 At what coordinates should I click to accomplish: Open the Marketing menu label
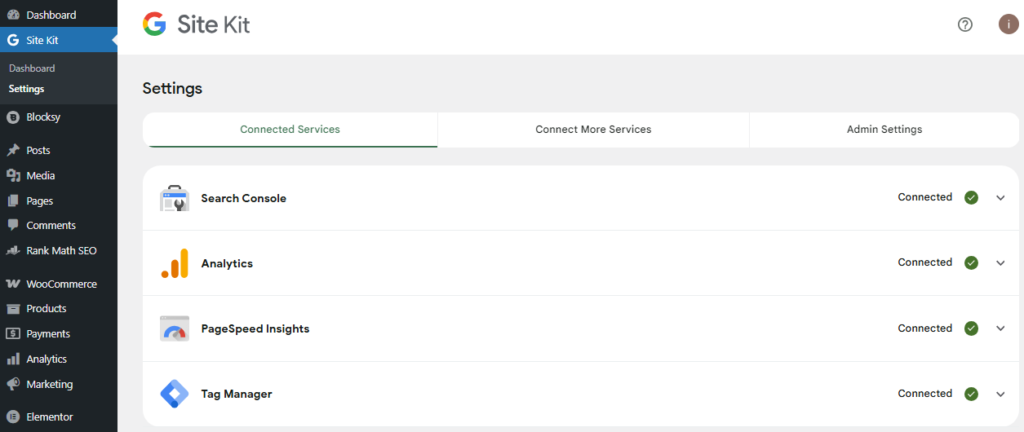[x=50, y=384]
